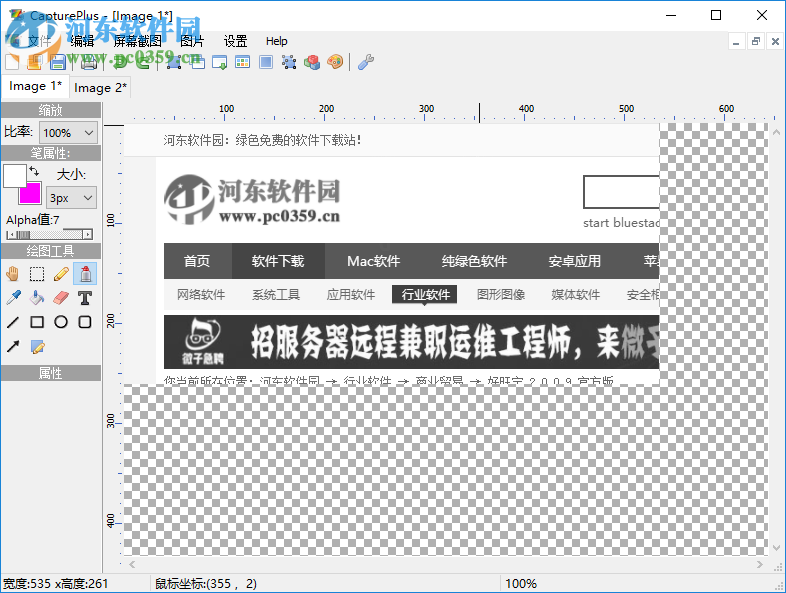786x593 pixels.
Task: Select the Eraser tool
Action: click(x=61, y=298)
